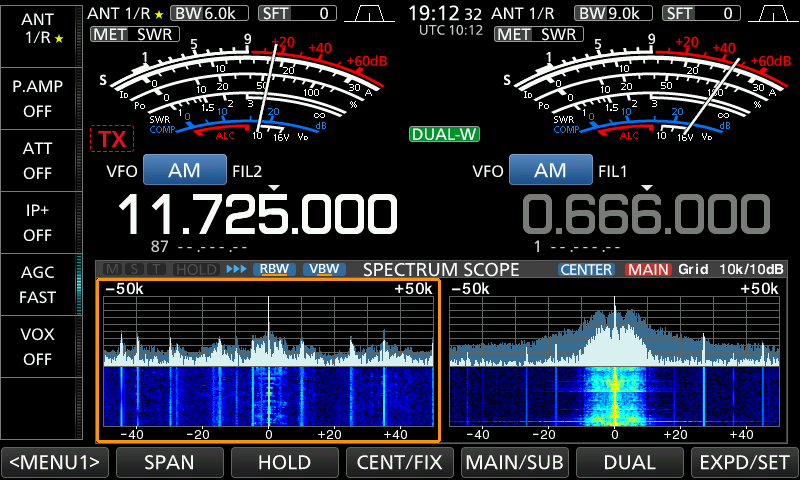The height and width of the screenshot is (480, 800).
Task: Change AGC FAST setting
Action: (41, 285)
